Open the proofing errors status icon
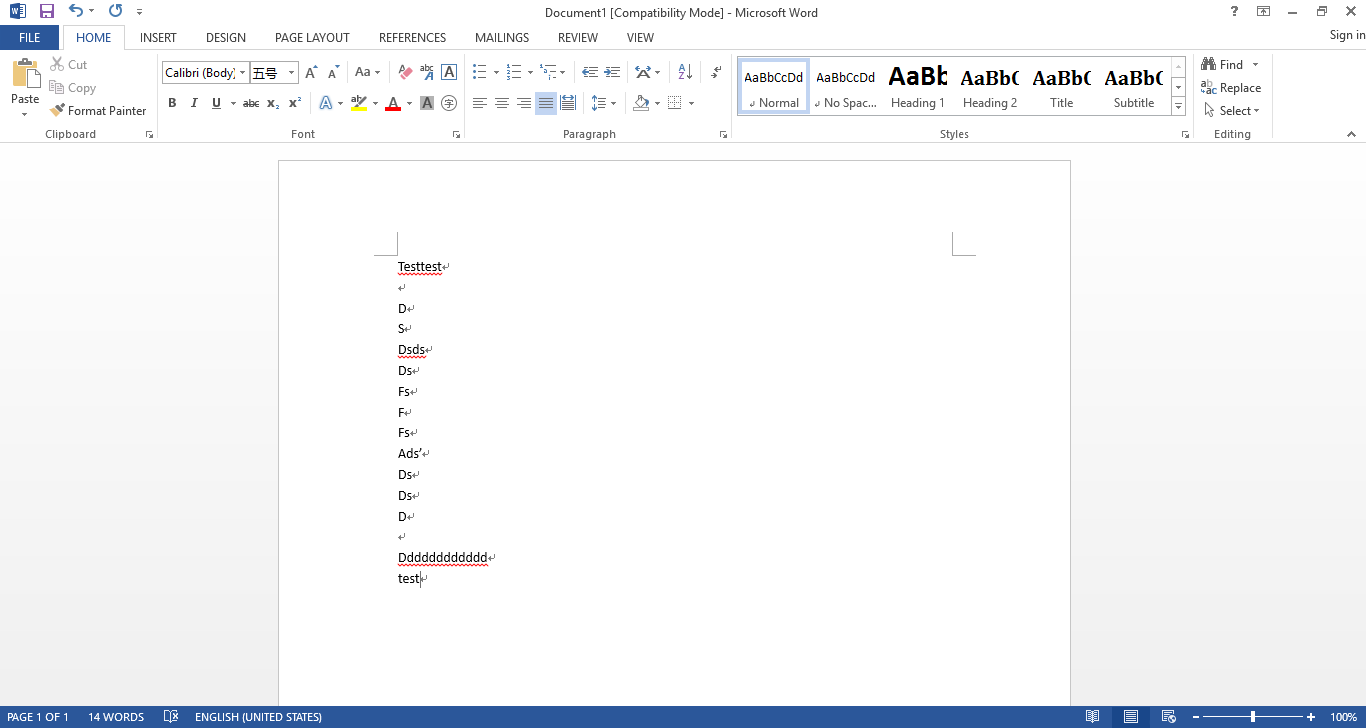Screen dimensions: 1366x728 point(171,717)
